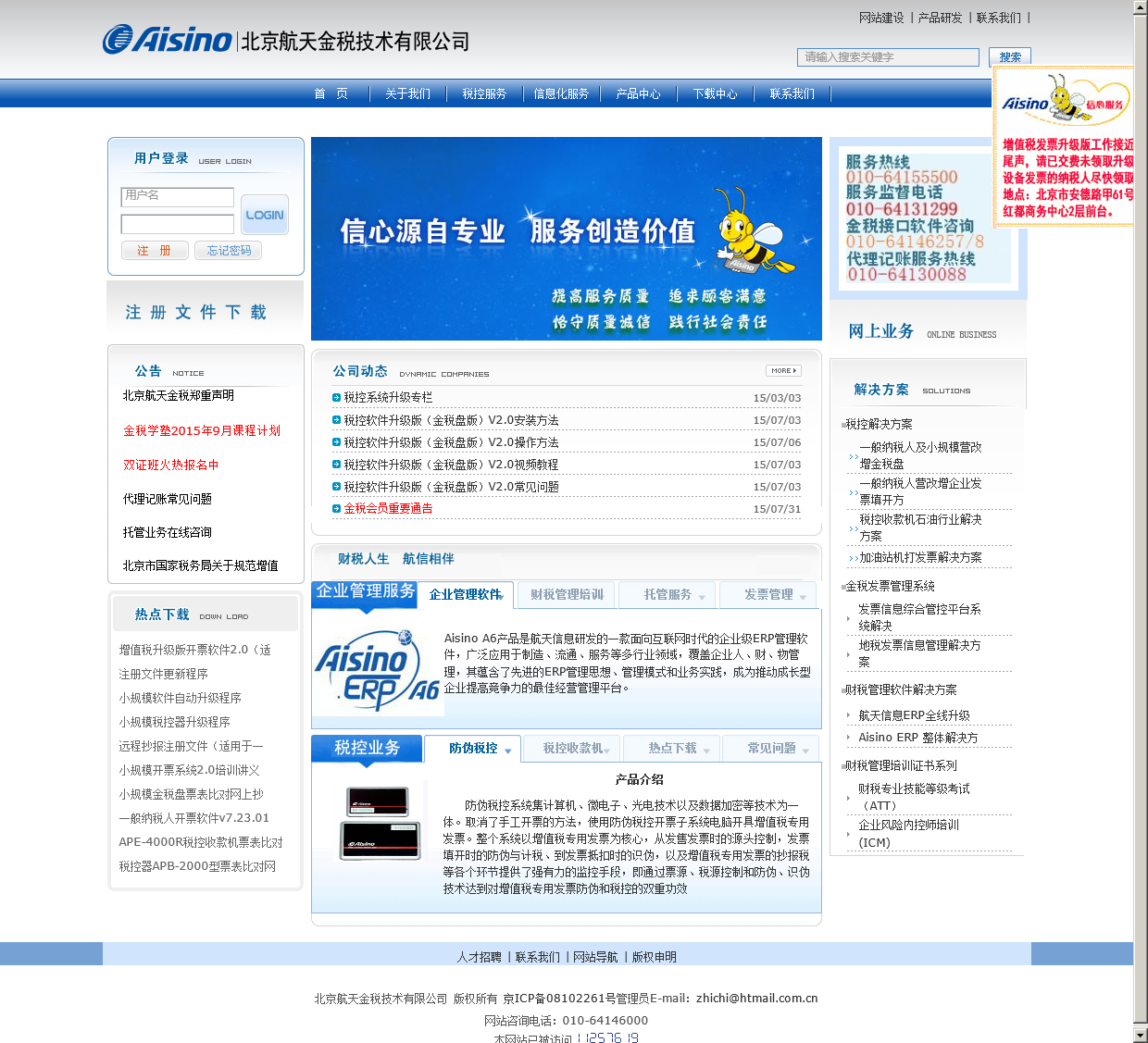This screenshot has height=1043, width=1148.
Task: Open 税控服务 navigation menu
Action: click(485, 93)
